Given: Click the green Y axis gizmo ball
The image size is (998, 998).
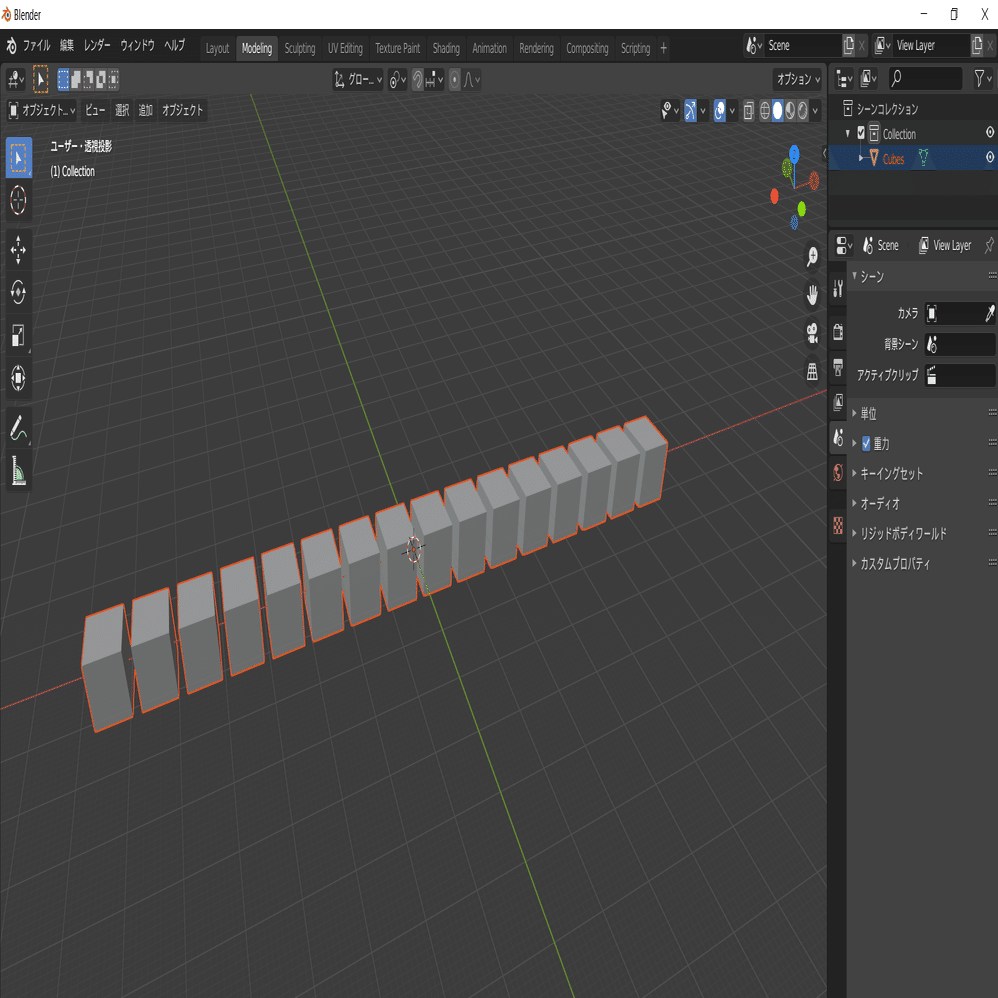Looking at the screenshot, I should point(801,208).
